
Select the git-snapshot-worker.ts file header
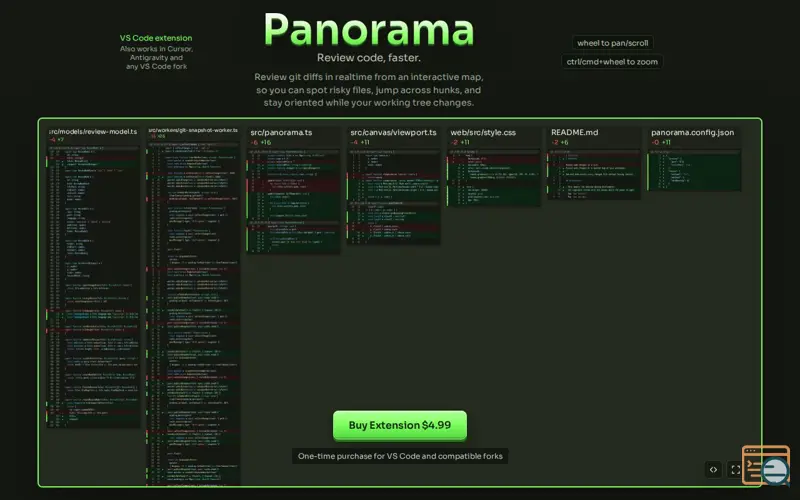point(193,130)
